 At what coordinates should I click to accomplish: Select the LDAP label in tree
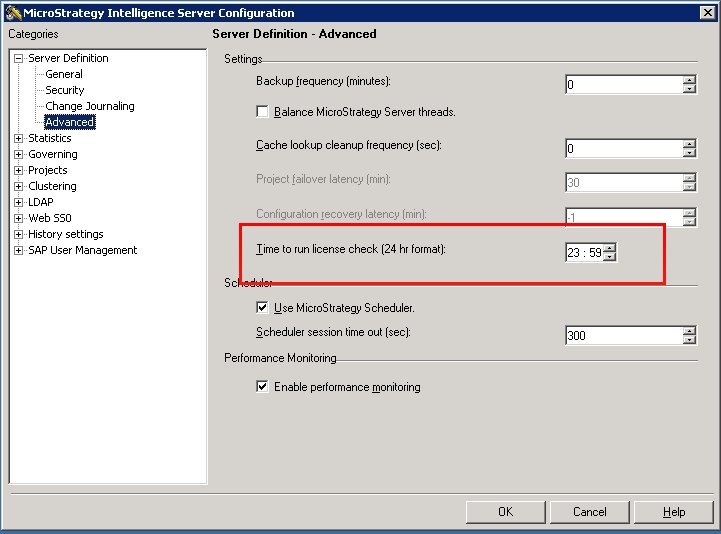click(x=41, y=202)
